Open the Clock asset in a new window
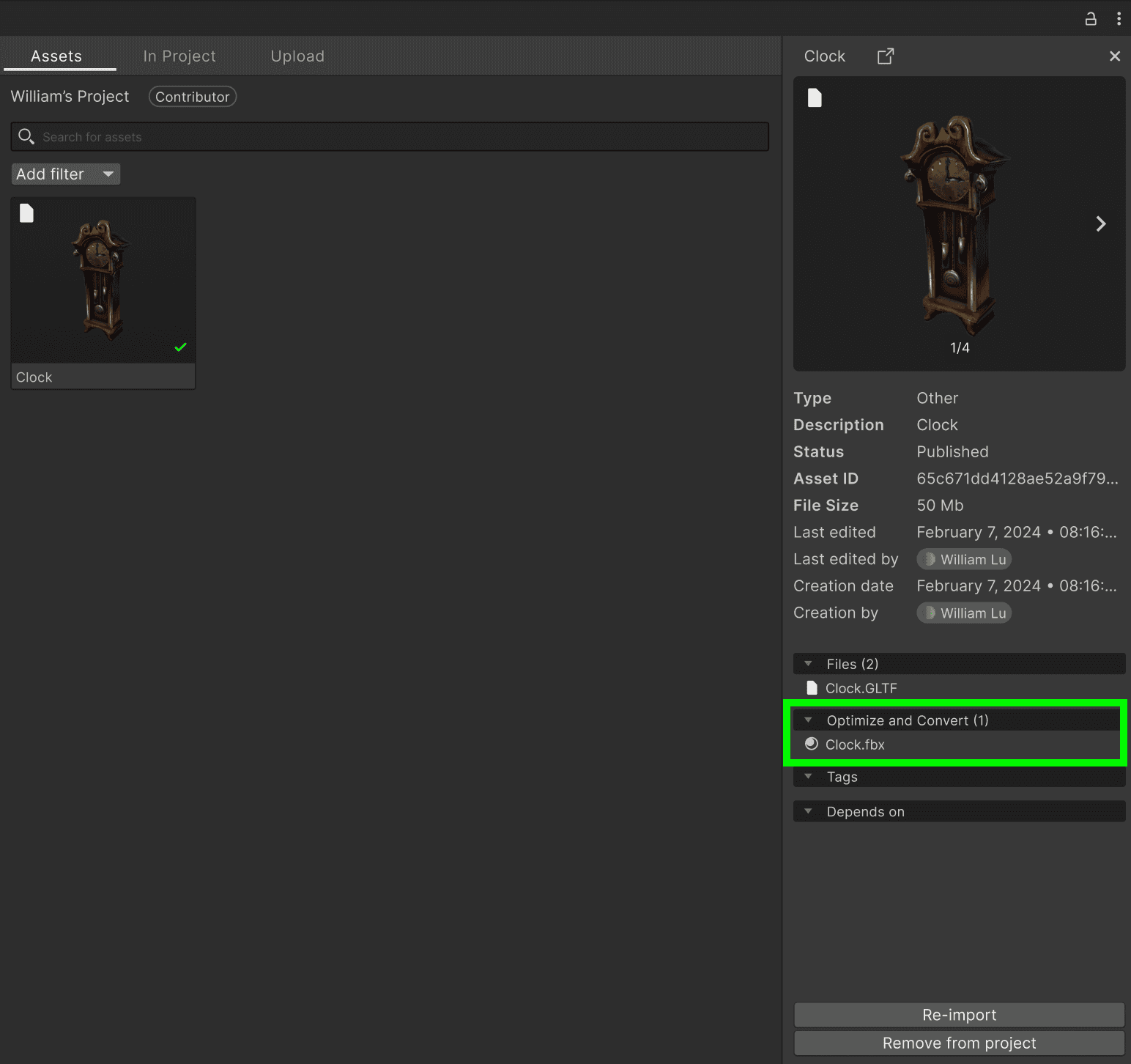Viewport: 1131px width, 1064px height. 885,56
